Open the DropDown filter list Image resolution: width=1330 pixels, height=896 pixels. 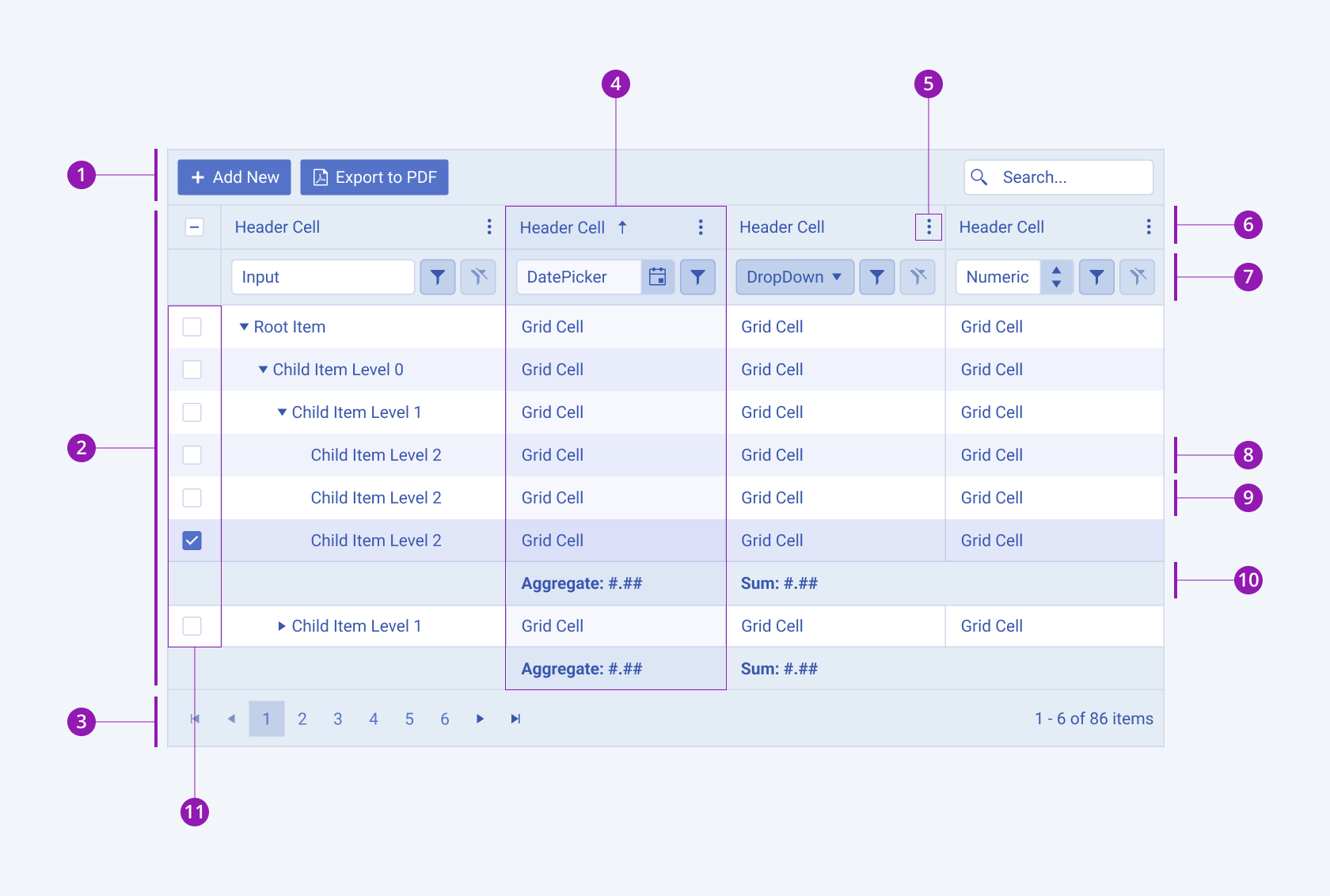point(795,277)
